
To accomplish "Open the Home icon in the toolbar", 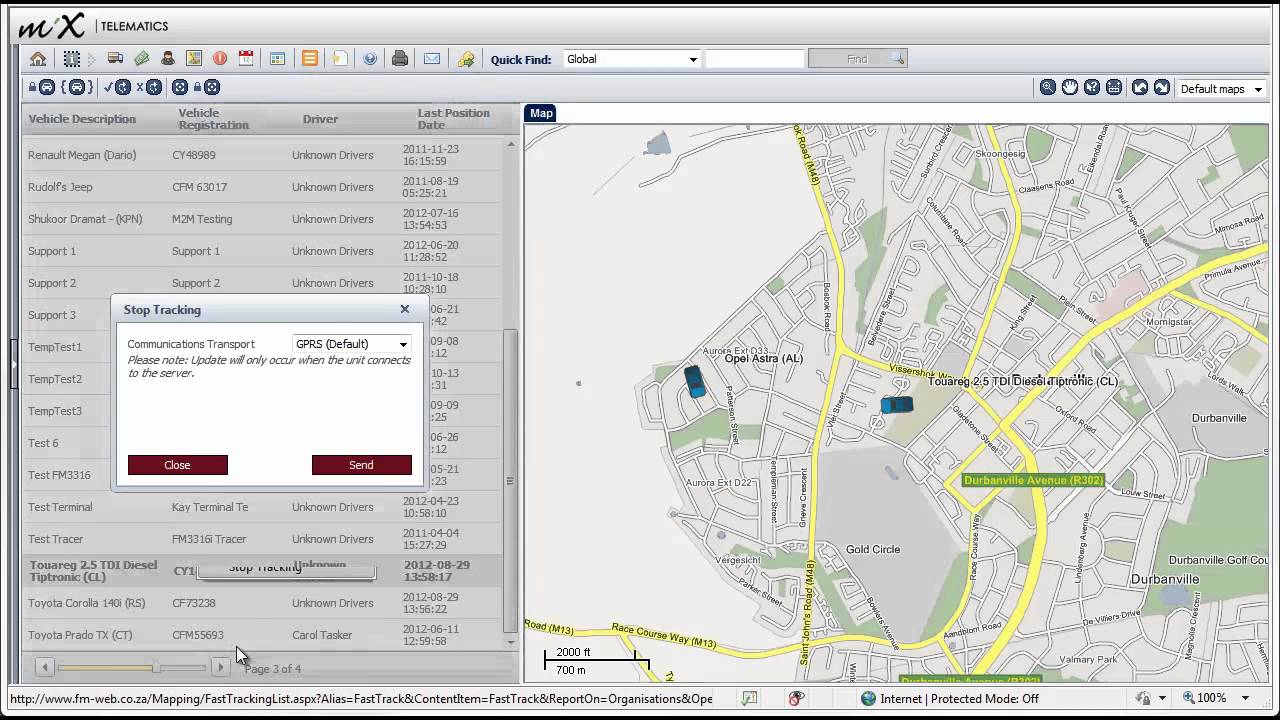I will pyautogui.click(x=38, y=59).
